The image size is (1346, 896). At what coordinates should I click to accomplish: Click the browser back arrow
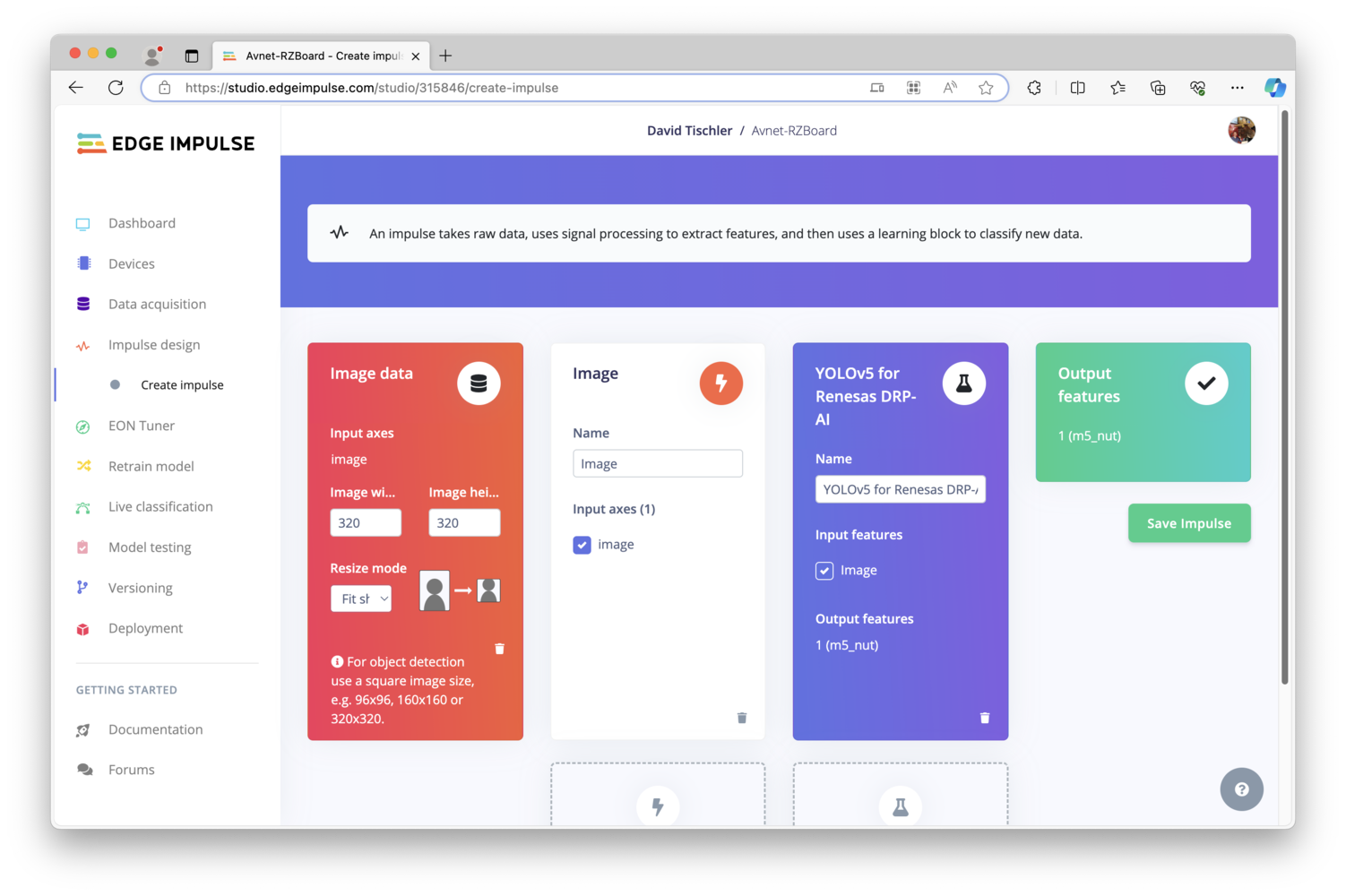[76, 88]
